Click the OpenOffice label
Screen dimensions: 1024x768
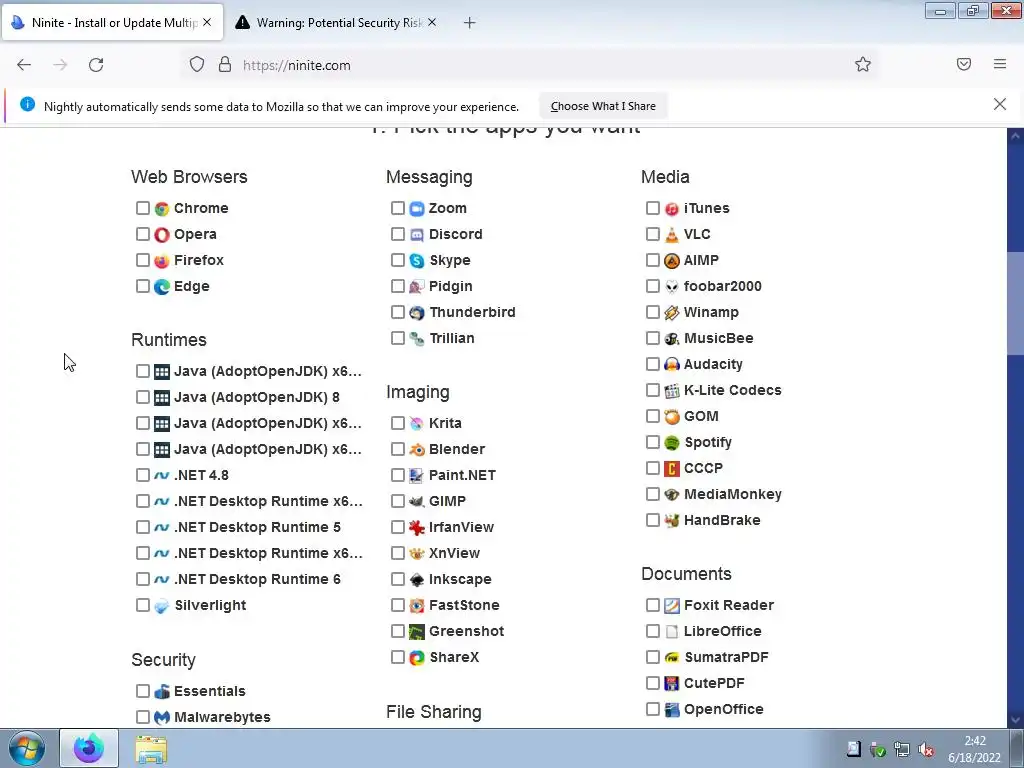coord(724,710)
